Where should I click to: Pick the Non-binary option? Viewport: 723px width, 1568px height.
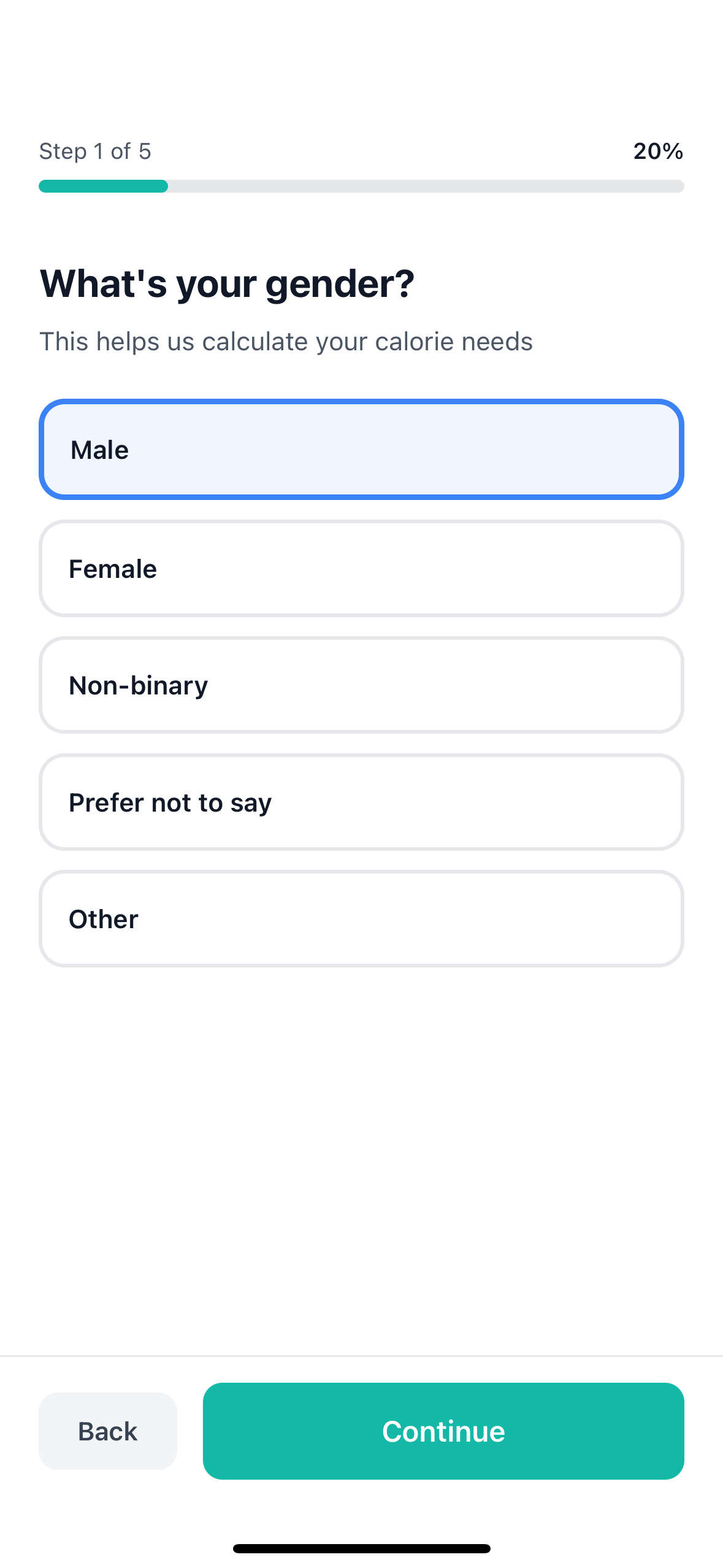pyautogui.click(x=361, y=685)
